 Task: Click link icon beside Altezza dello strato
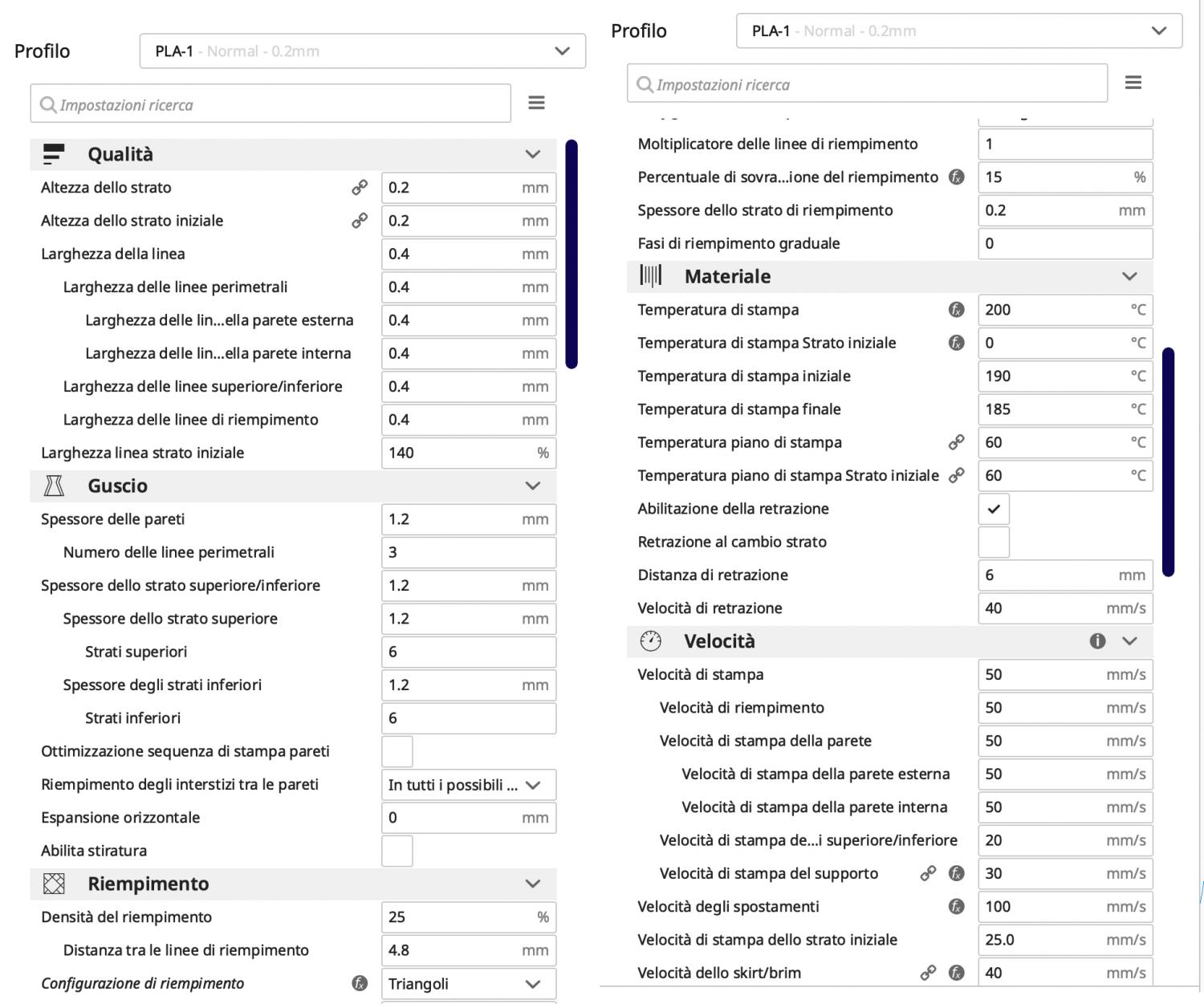360,188
